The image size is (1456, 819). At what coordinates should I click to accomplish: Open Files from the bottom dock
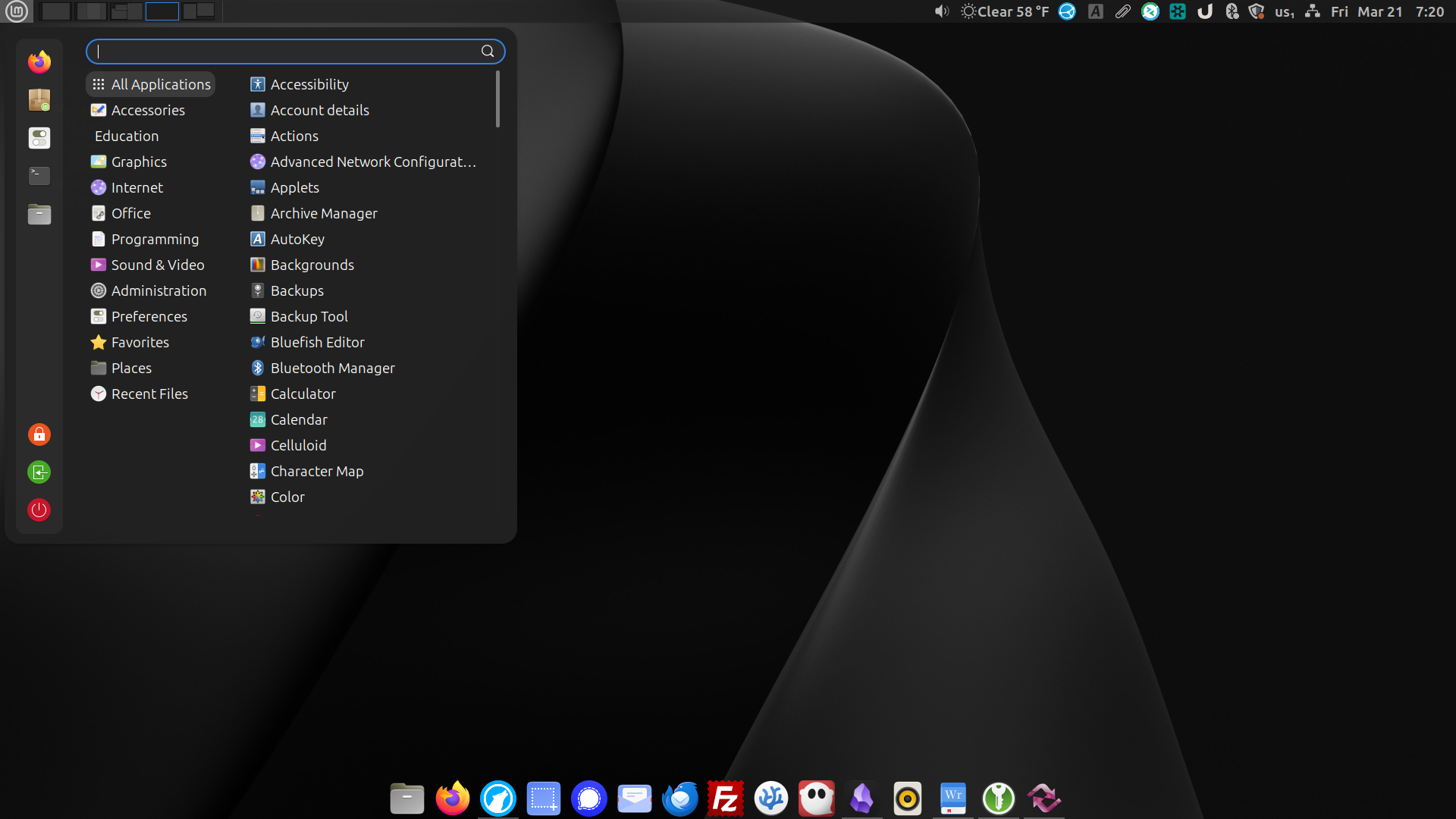coord(407,799)
